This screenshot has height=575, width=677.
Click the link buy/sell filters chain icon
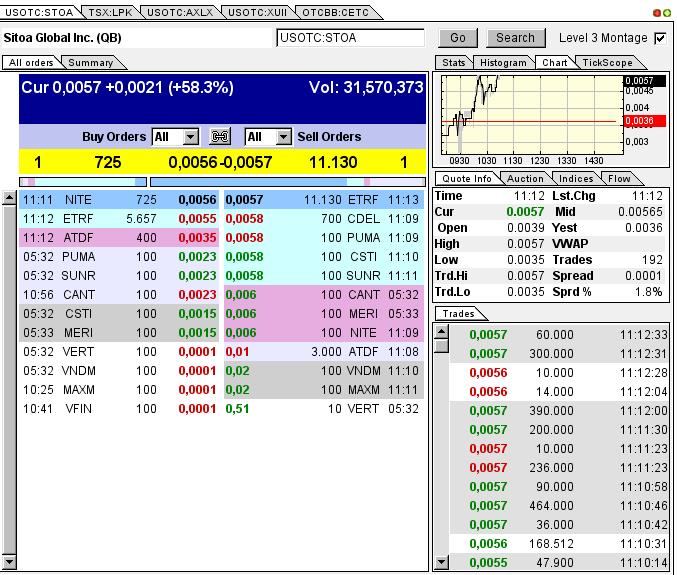coord(220,137)
